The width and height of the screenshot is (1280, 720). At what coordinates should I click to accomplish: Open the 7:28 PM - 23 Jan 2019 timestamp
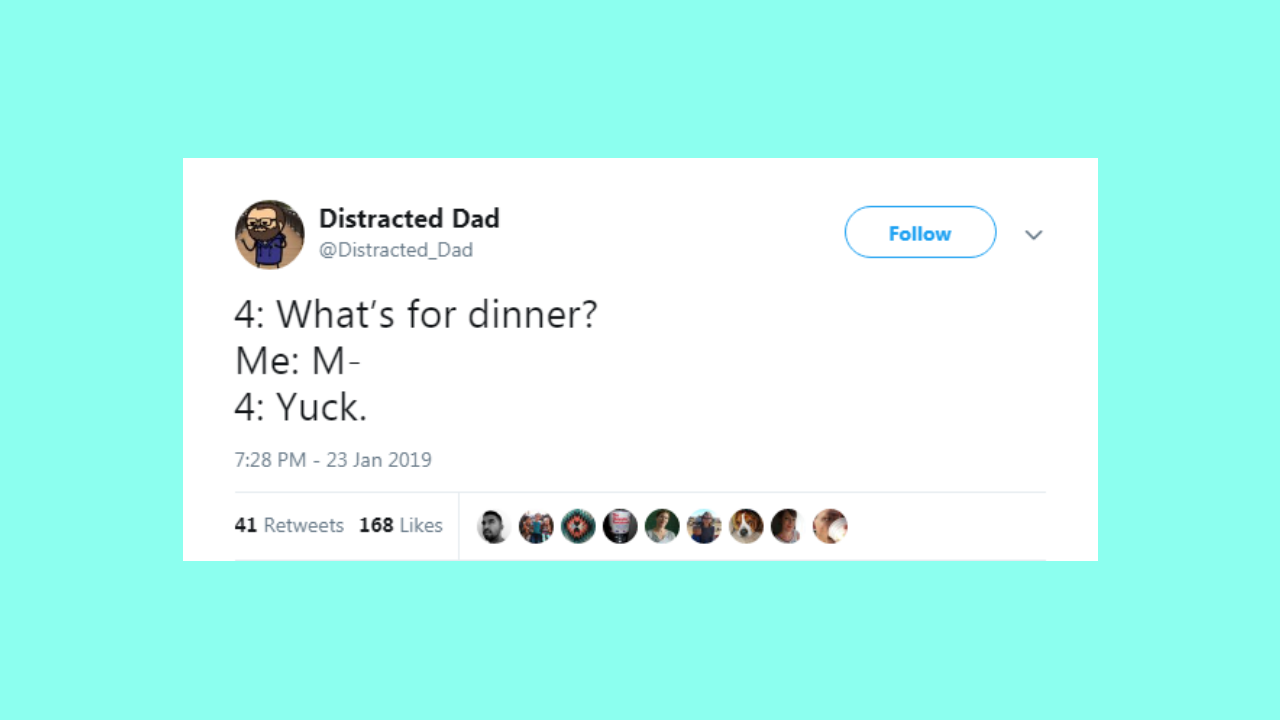click(333, 460)
